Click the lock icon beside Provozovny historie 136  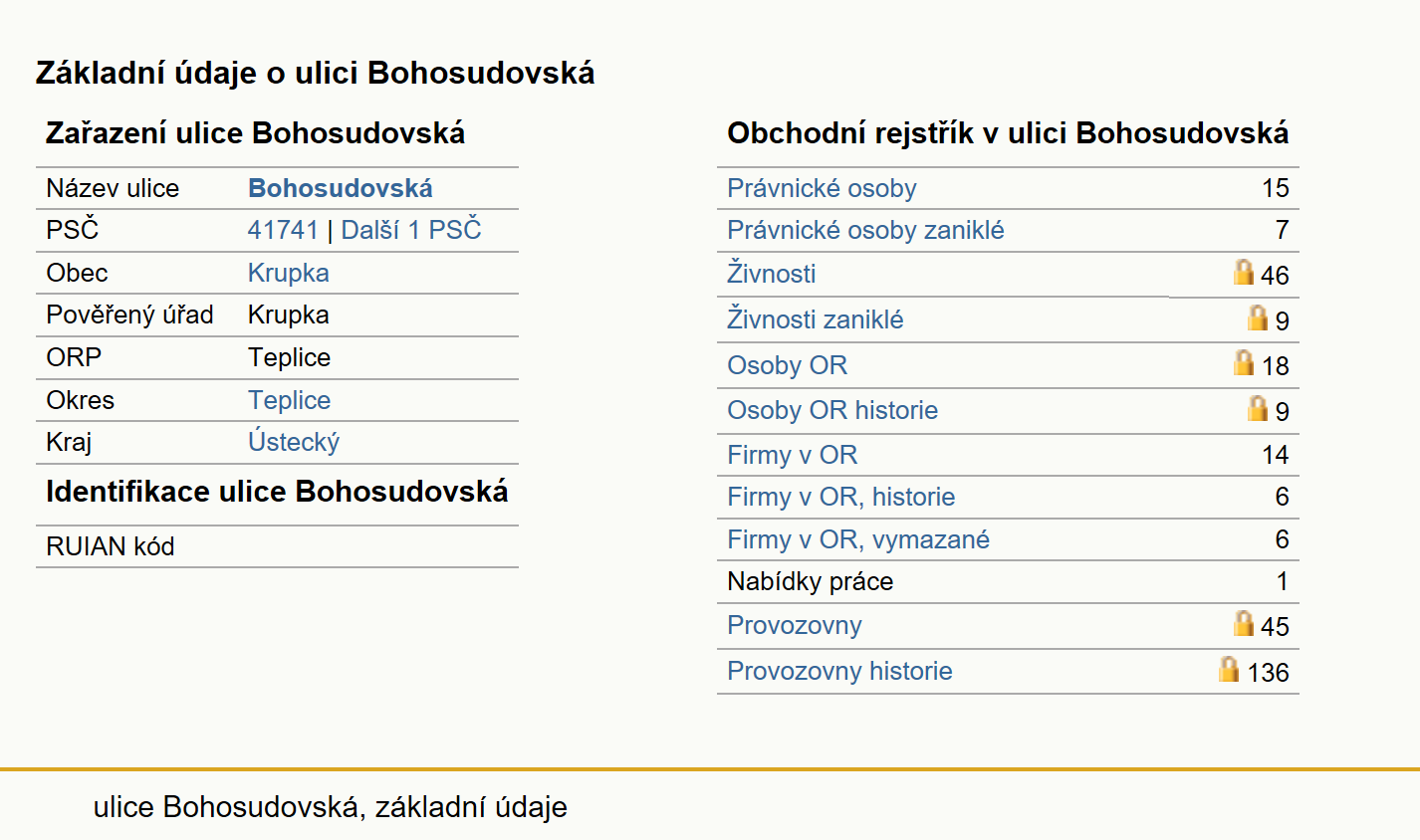pyautogui.click(x=1230, y=669)
